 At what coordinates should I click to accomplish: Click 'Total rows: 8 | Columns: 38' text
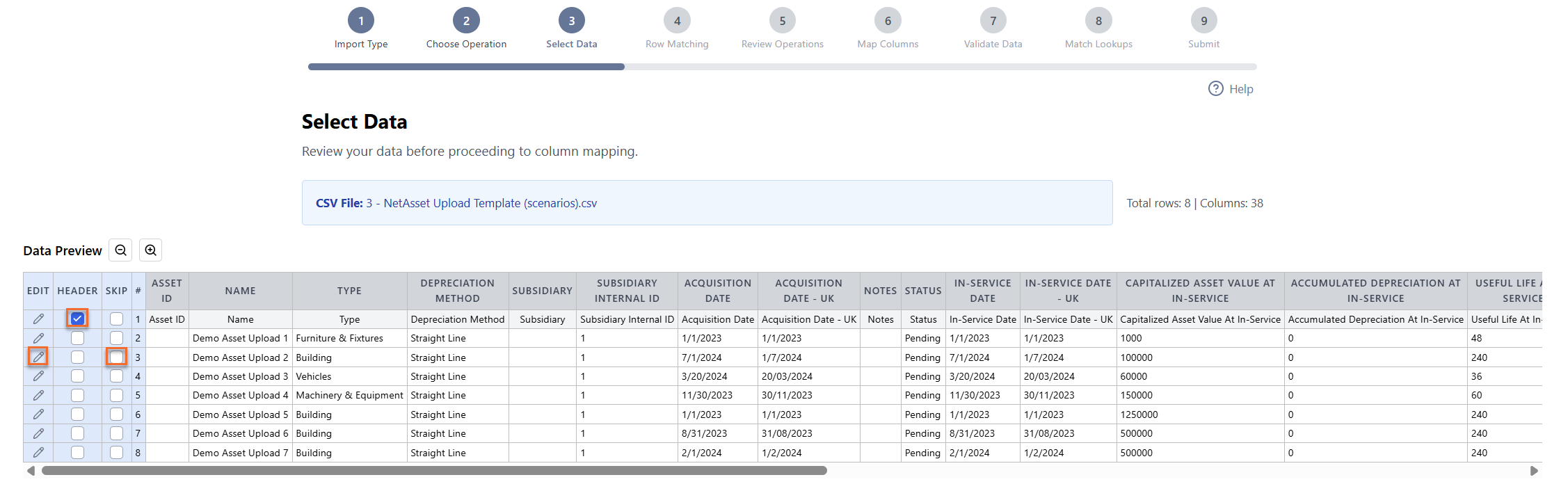1195,203
